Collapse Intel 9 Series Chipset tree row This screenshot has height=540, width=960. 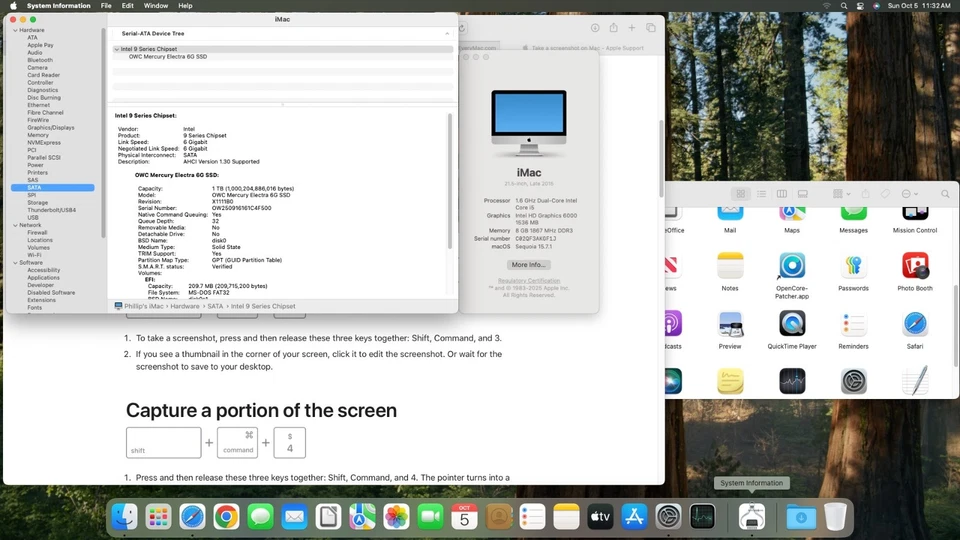(116, 49)
